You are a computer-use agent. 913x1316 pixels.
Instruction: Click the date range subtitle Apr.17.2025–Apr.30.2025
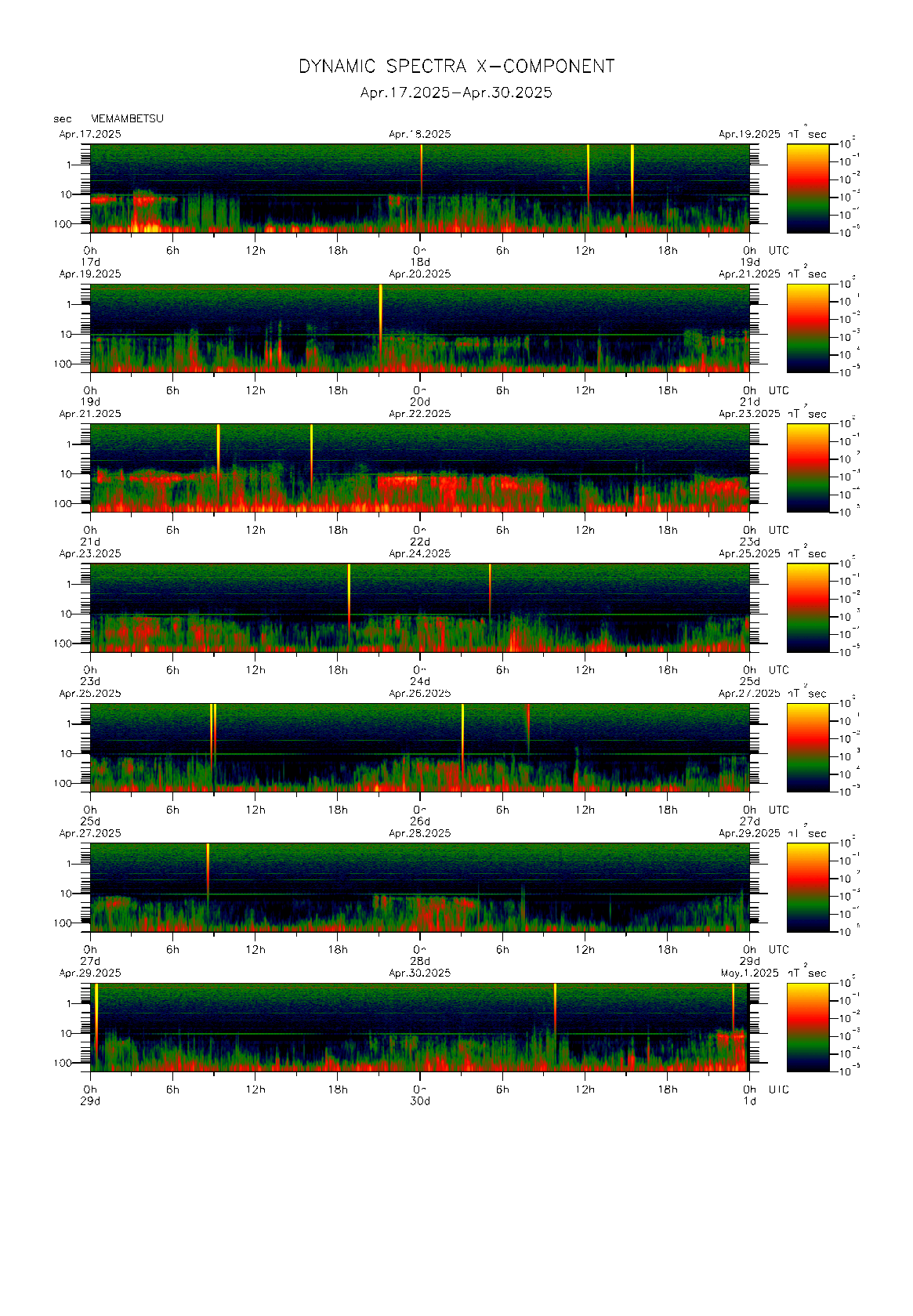(x=456, y=92)
